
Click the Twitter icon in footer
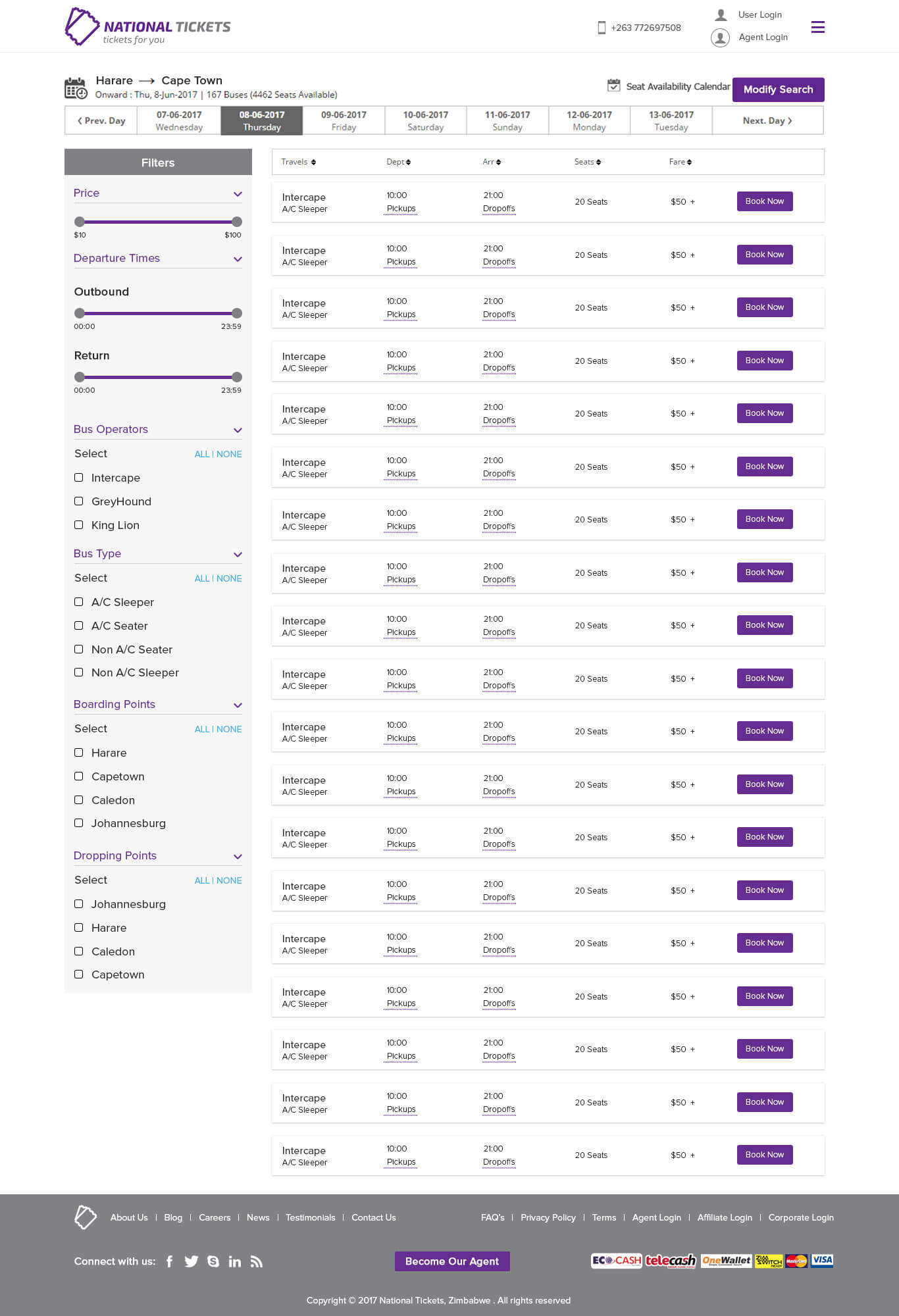191,1261
